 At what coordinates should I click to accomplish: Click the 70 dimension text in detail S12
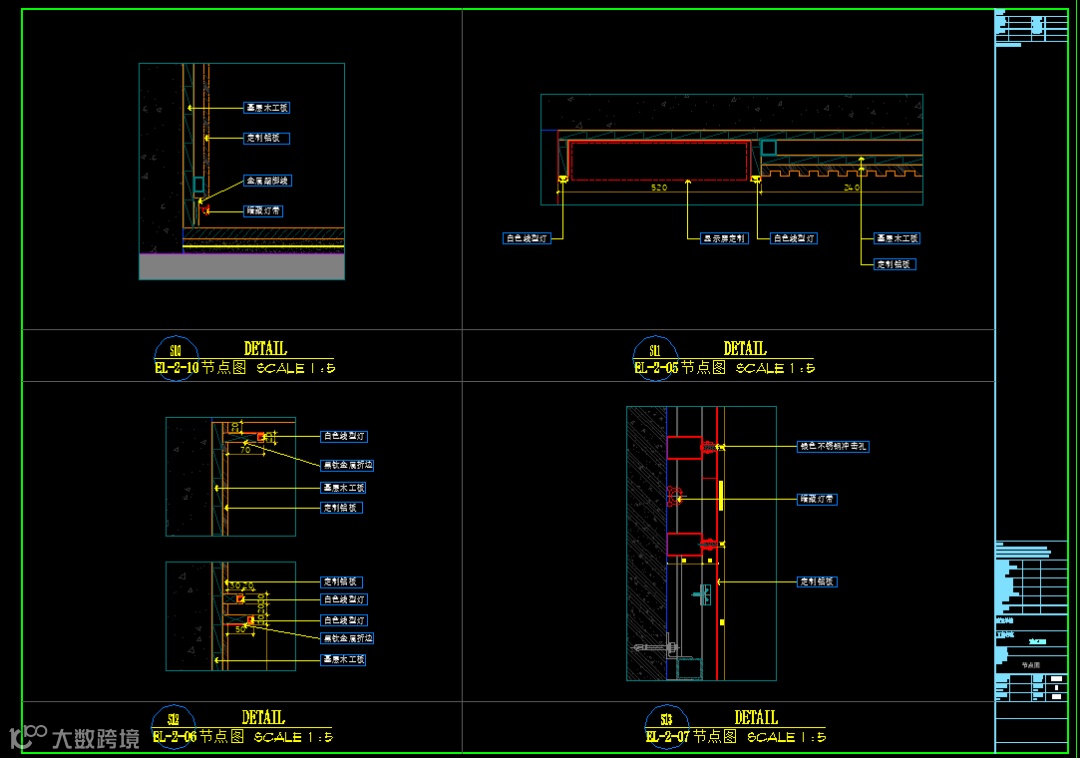245,450
